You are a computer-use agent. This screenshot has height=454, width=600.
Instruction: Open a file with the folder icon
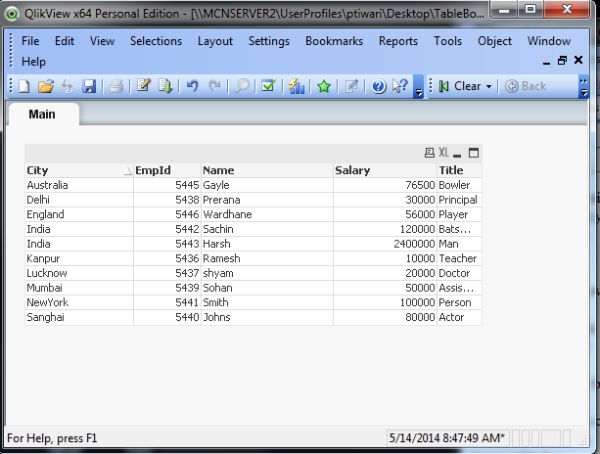[46, 86]
